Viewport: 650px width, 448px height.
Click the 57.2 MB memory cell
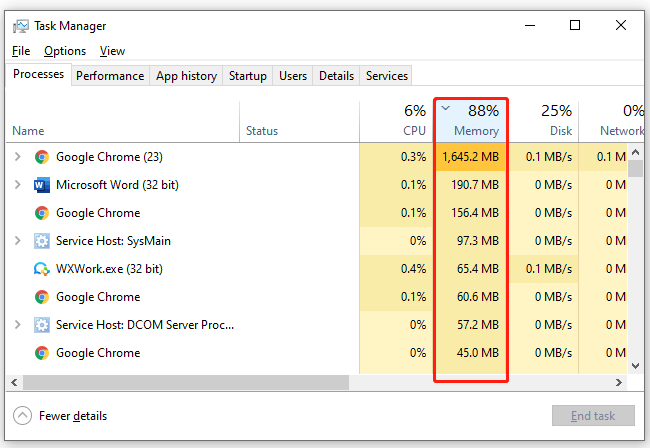point(471,325)
